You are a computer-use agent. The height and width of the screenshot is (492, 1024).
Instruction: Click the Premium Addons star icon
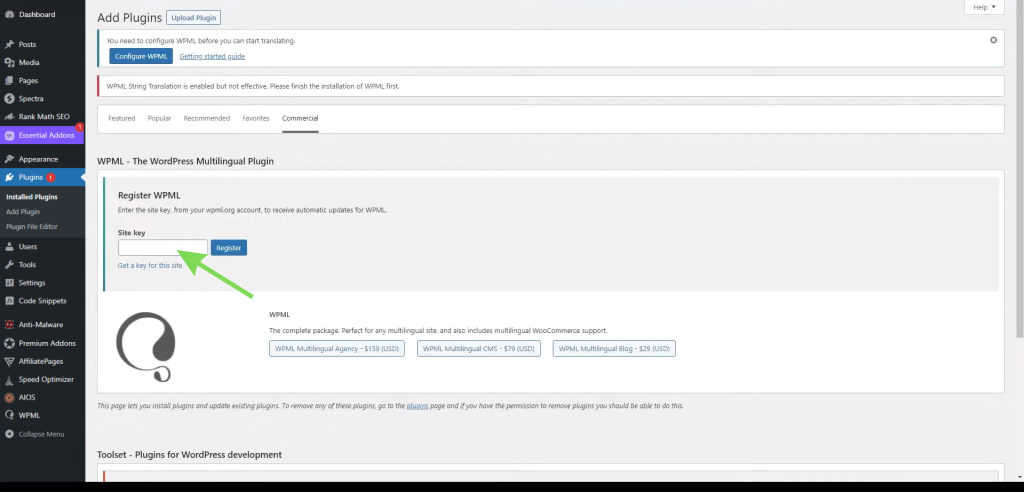pos(9,343)
